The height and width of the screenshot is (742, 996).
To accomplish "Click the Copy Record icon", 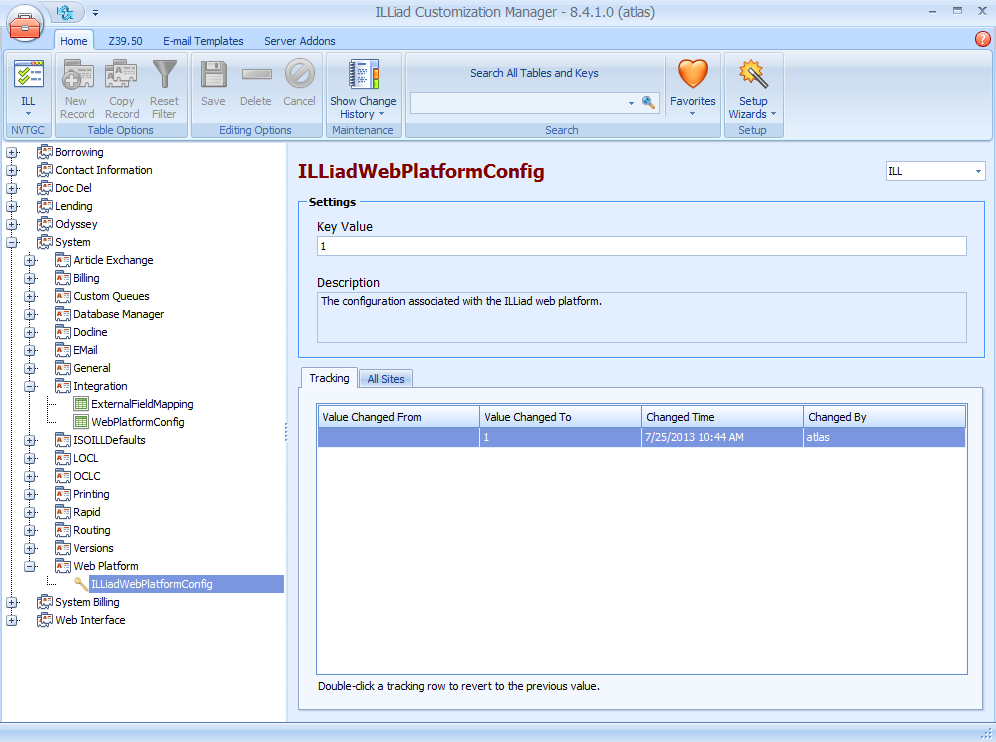I will [x=121, y=80].
